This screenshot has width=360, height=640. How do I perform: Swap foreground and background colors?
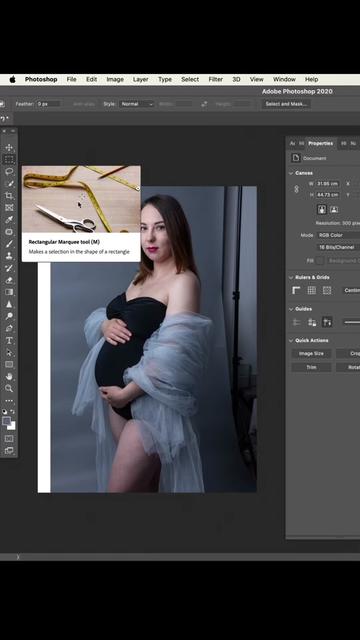click(13, 411)
